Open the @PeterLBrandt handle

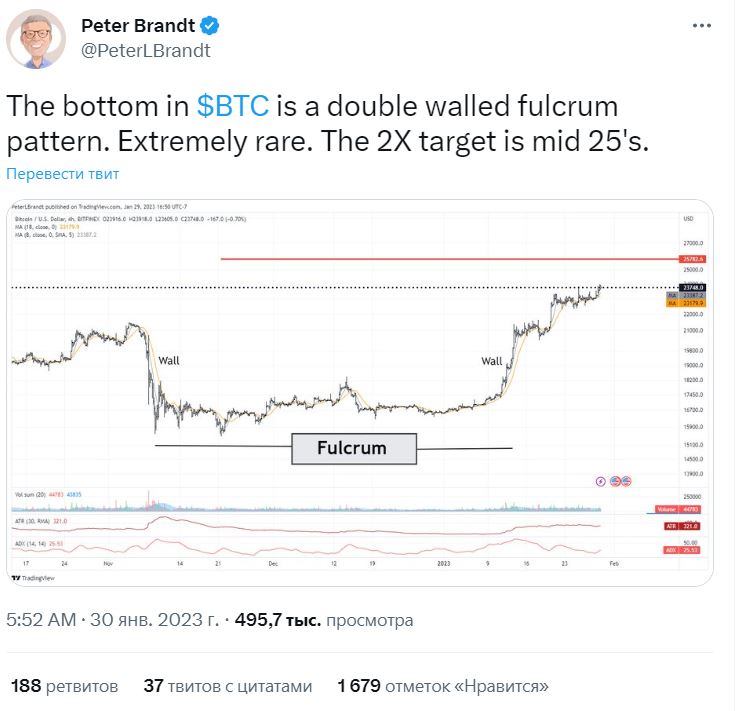point(146,51)
